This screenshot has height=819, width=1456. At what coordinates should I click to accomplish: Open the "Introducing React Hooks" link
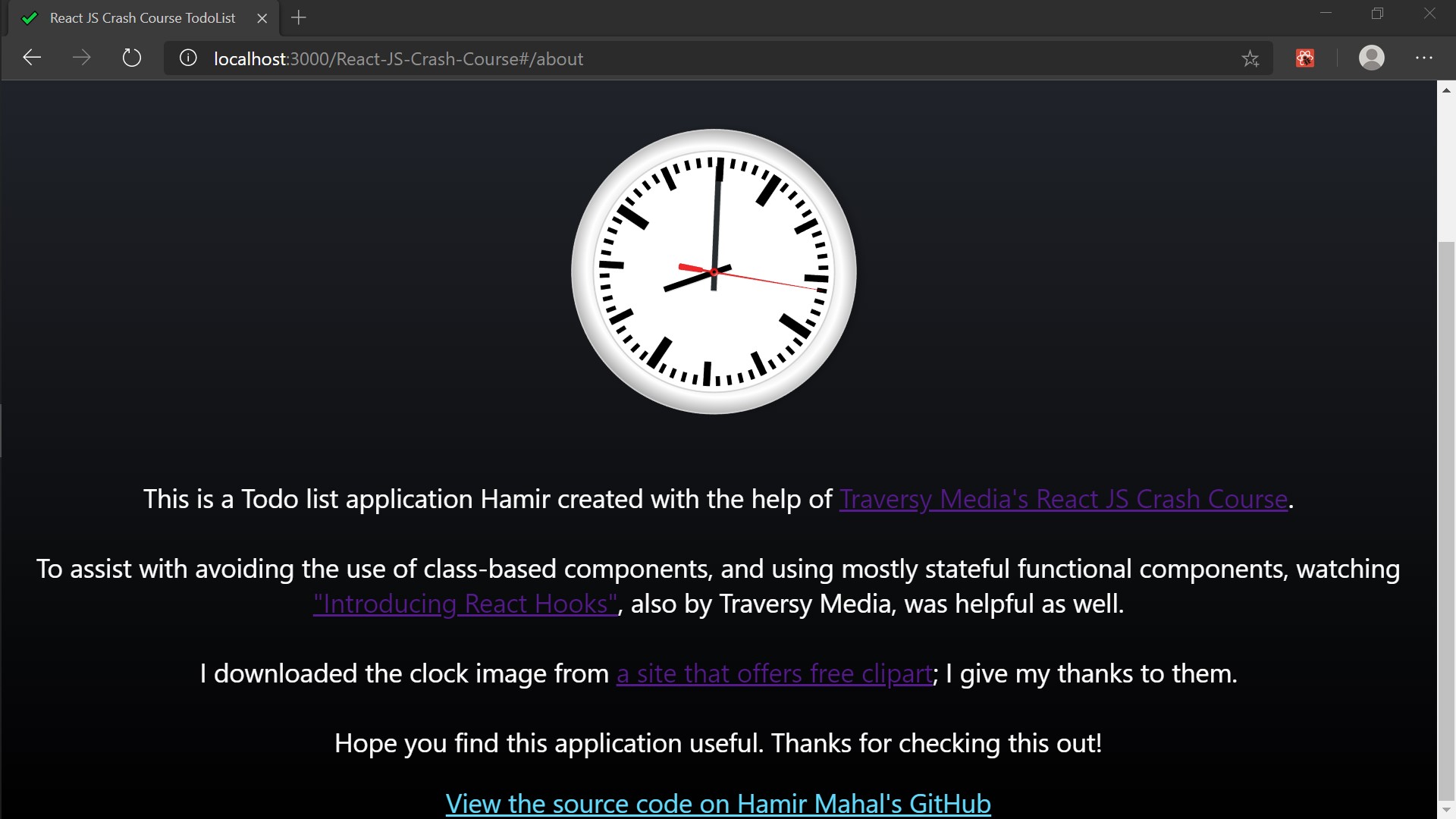465,604
